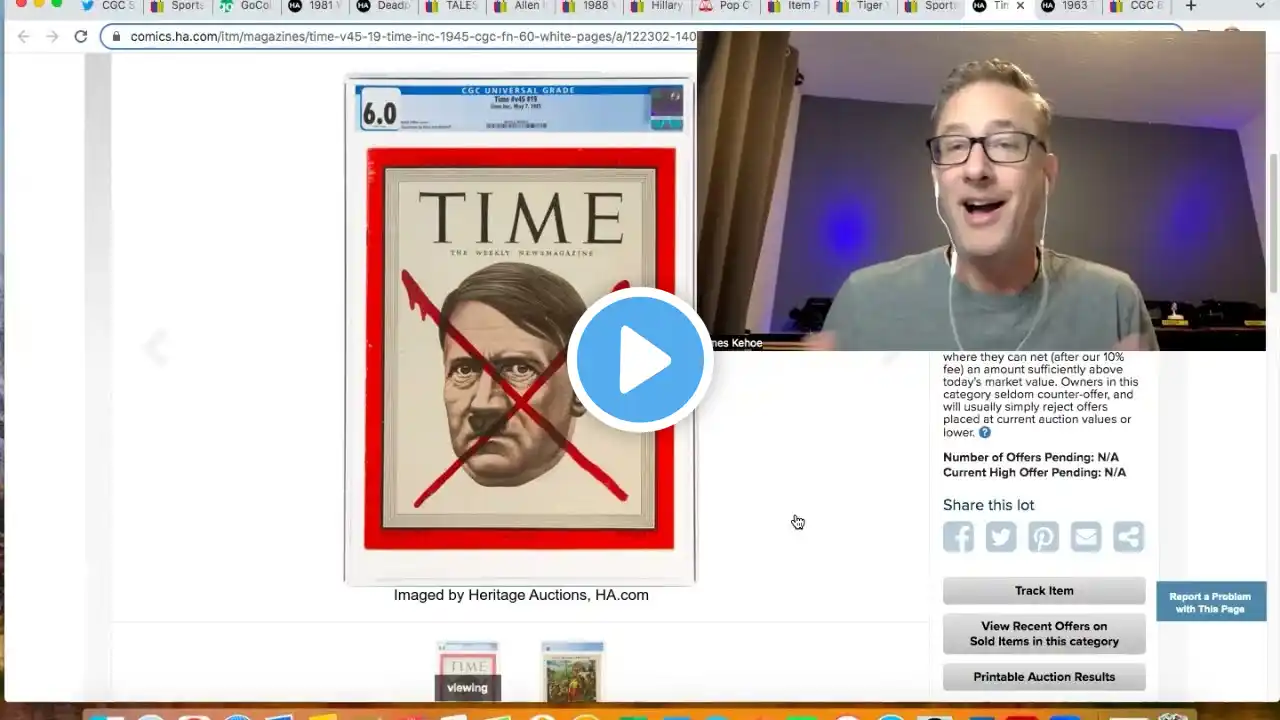Switch to the Item P tab
The width and height of the screenshot is (1280, 720).
coord(795,6)
